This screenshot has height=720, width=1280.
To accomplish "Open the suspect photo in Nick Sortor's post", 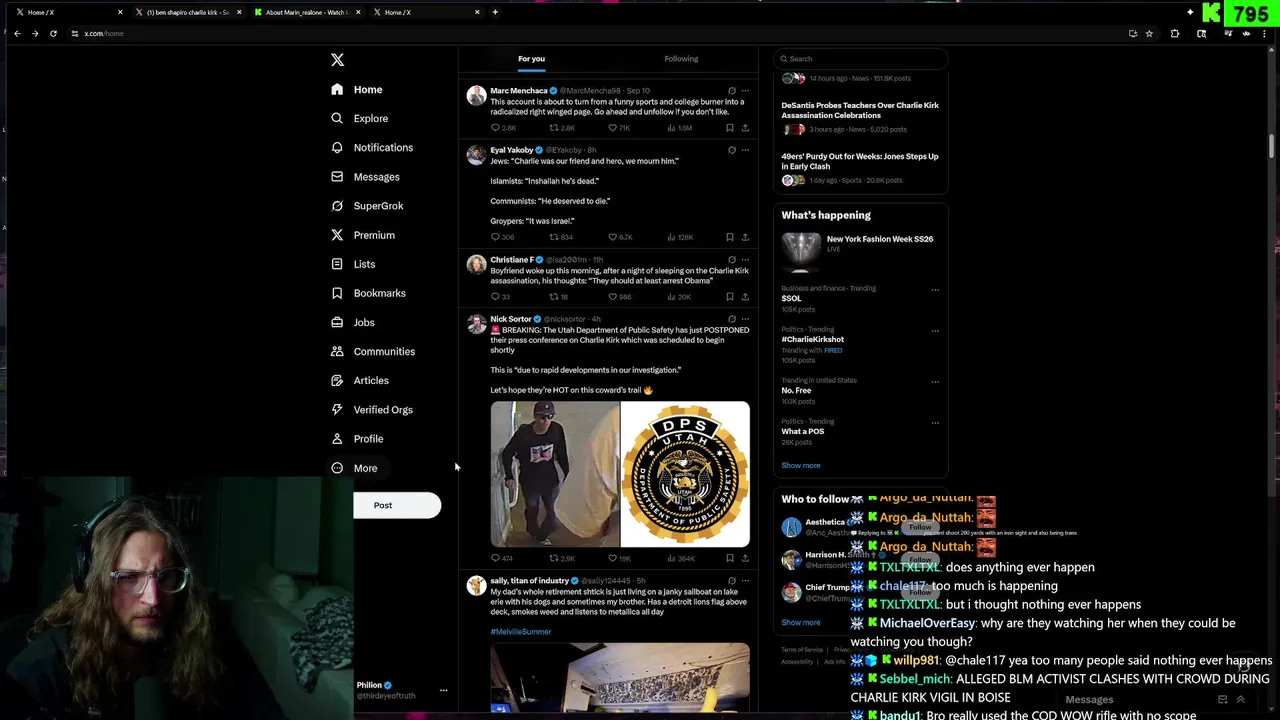I will click(x=555, y=474).
